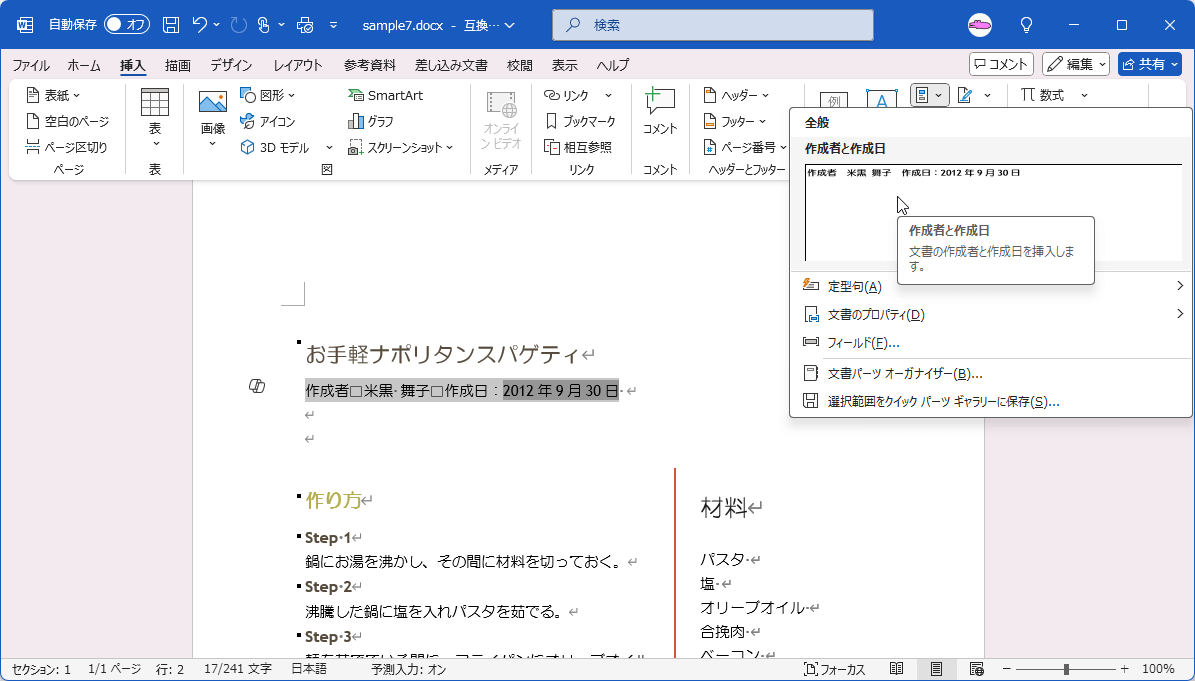Open the Header (ヘッダー) dropdown
Screen dimensions: 1195x681
(736, 95)
